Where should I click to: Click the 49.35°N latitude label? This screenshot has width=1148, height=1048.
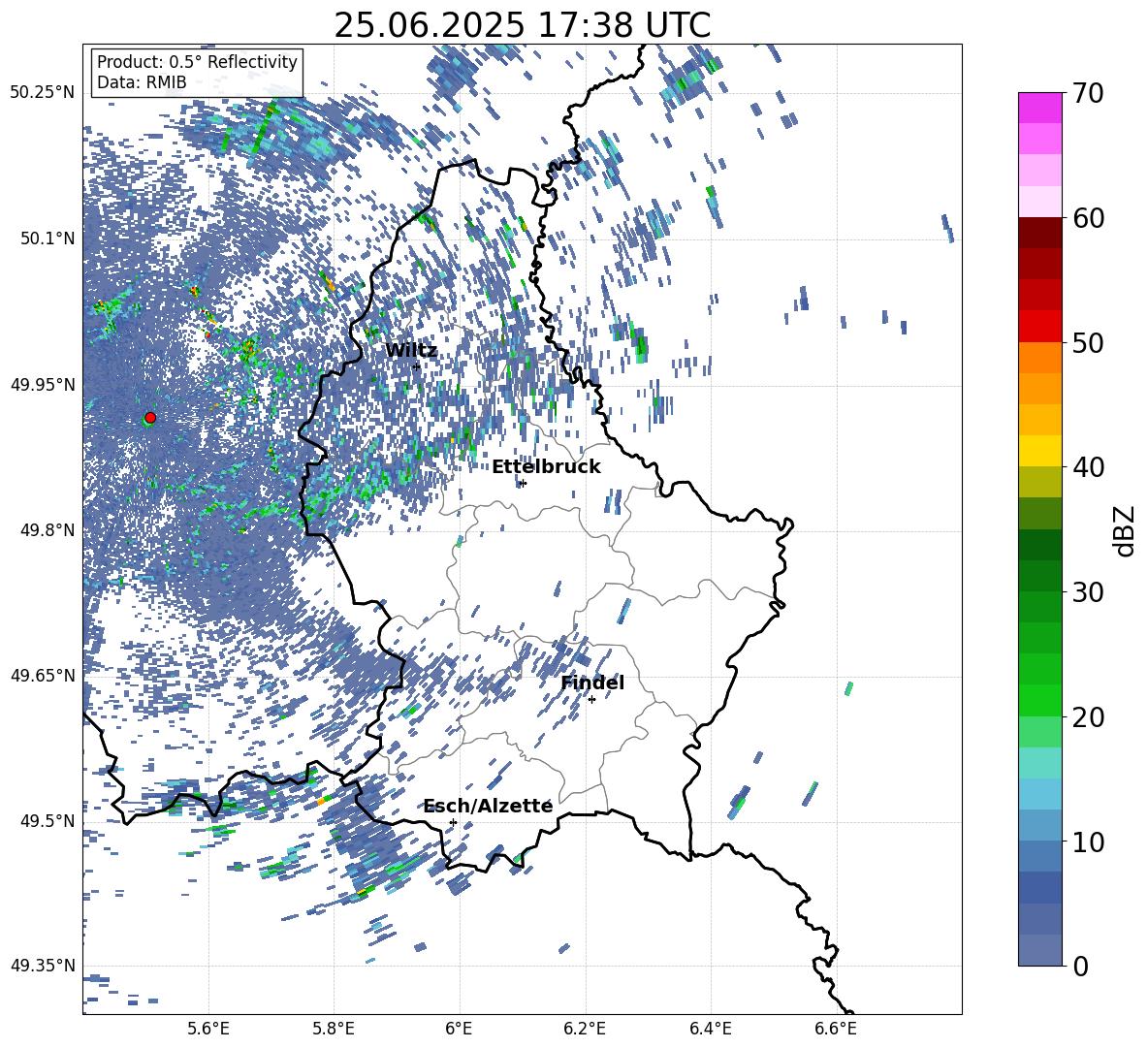(43, 966)
